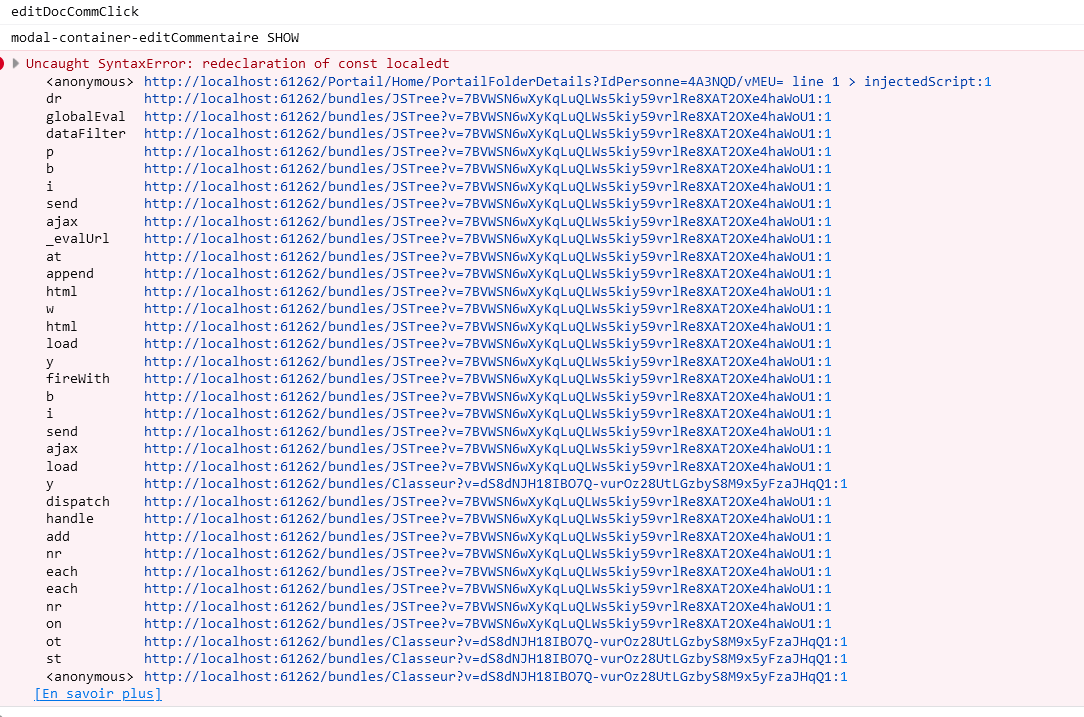Select the editDocCommClick log message

(75, 12)
